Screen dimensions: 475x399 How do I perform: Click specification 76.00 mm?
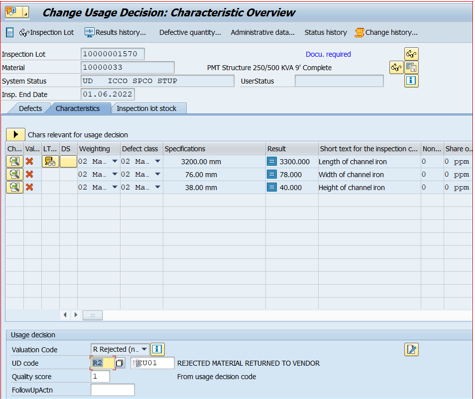[x=201, y=175]
